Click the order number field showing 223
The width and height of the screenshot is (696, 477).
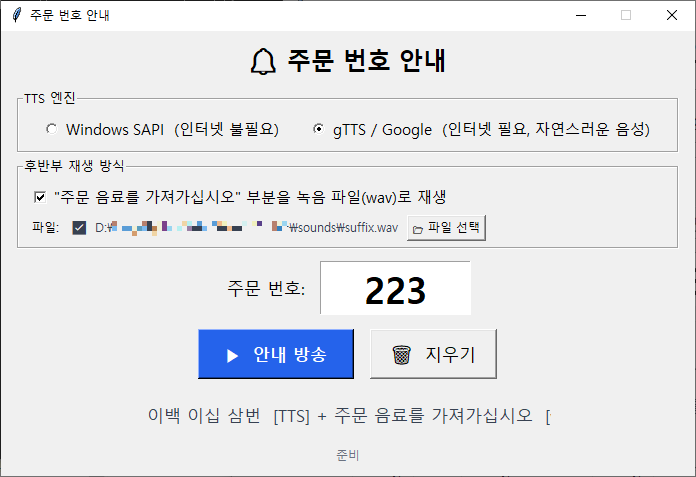click(395, 290)
